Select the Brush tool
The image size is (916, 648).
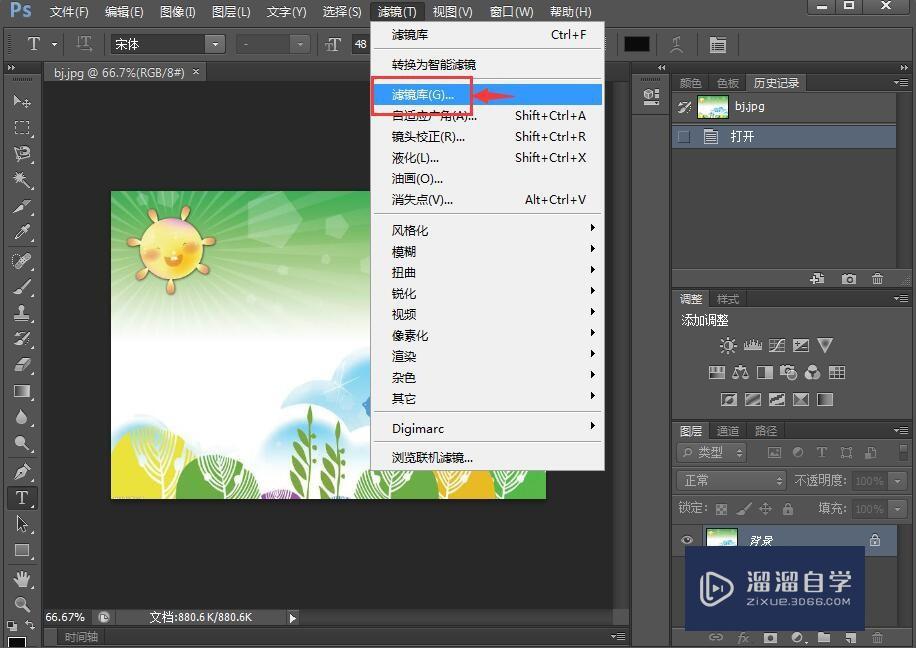pyautogui.click(x=21, y=286)
